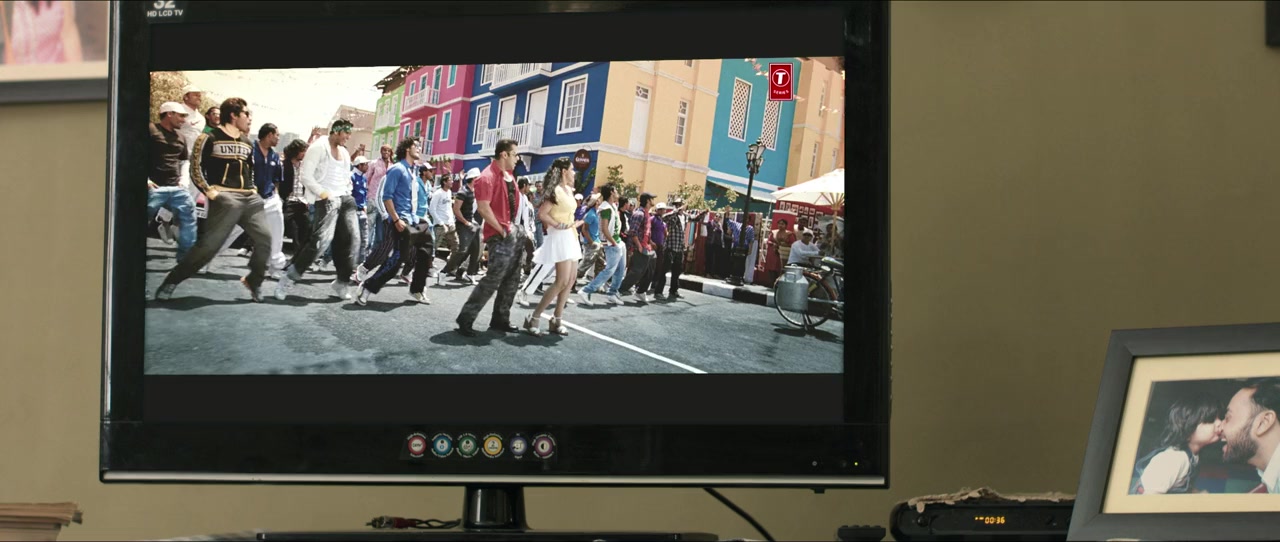Click the yellow circular badge on TV bezel
Image resolution: width=1280 pixels, height=542 pixels.
click(492, 445)
